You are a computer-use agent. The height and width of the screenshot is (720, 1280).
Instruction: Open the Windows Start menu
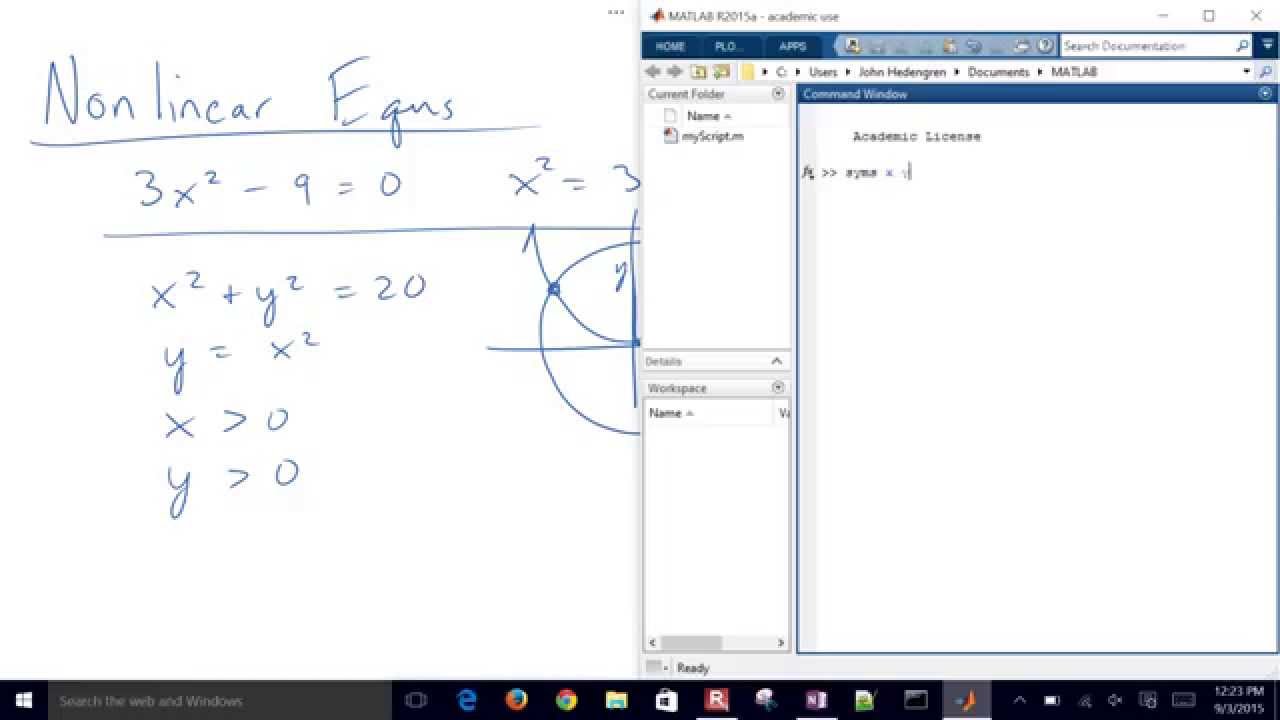pos(24,700)
